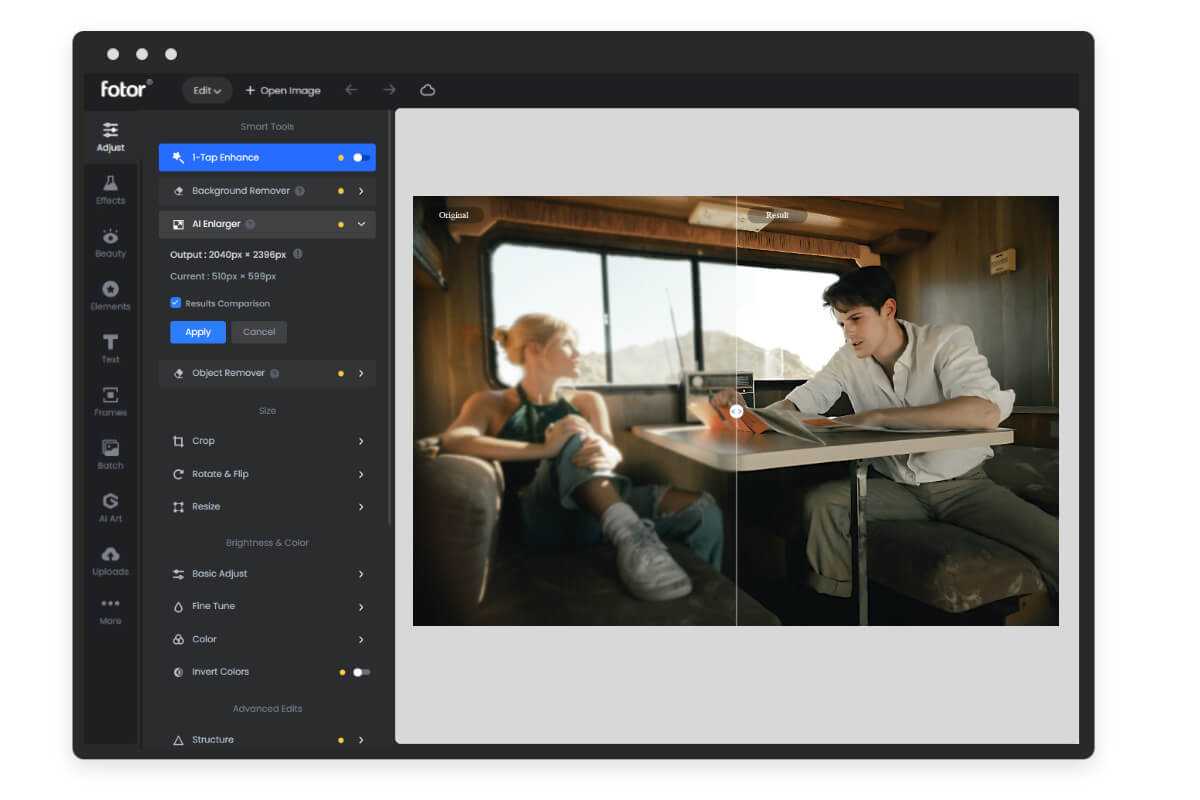This screenshot has height=800, width=1200.
Task: Click the cloud save icon
Action: (x=427, y=90)
